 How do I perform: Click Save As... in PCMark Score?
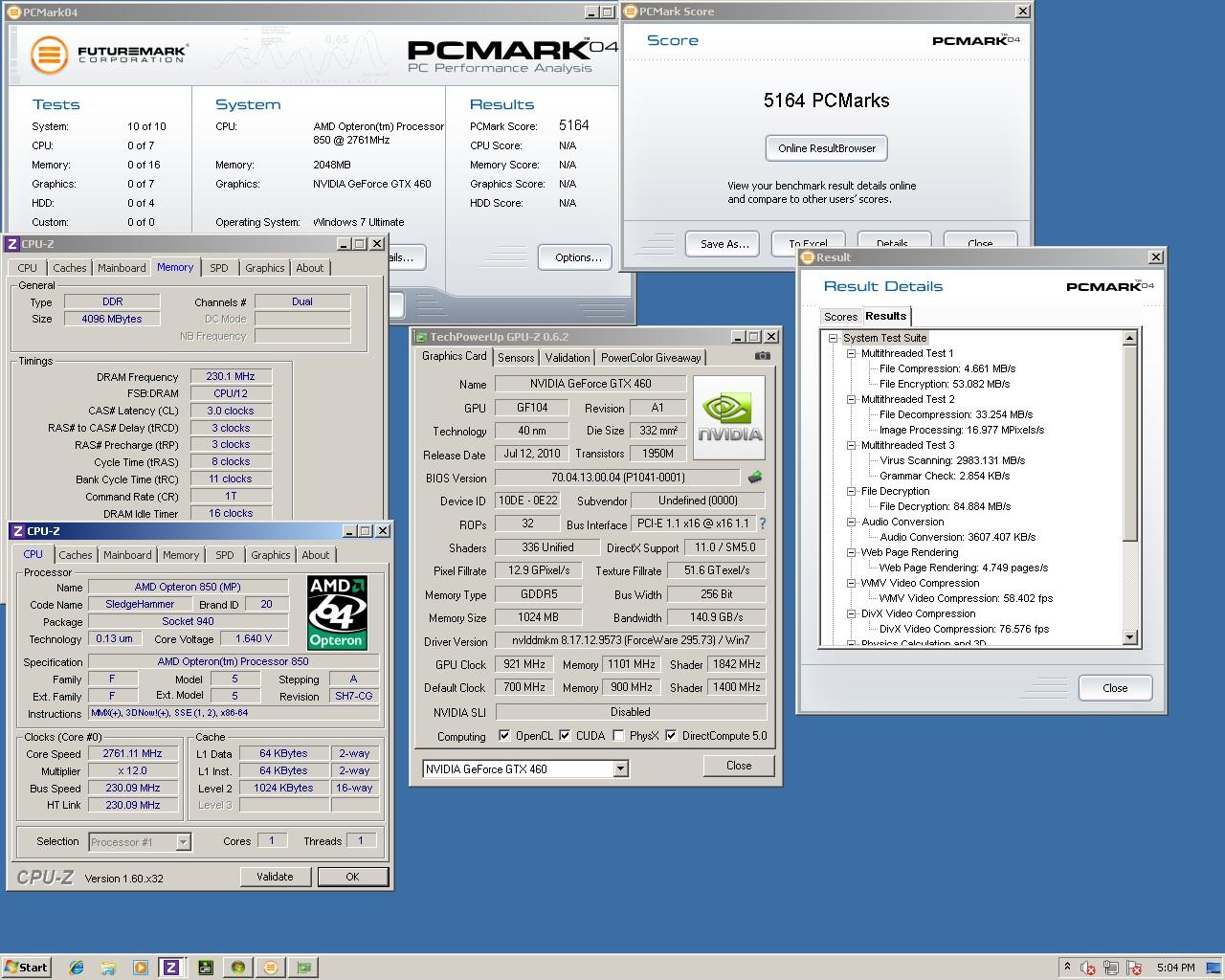click(x=724, y=243)
